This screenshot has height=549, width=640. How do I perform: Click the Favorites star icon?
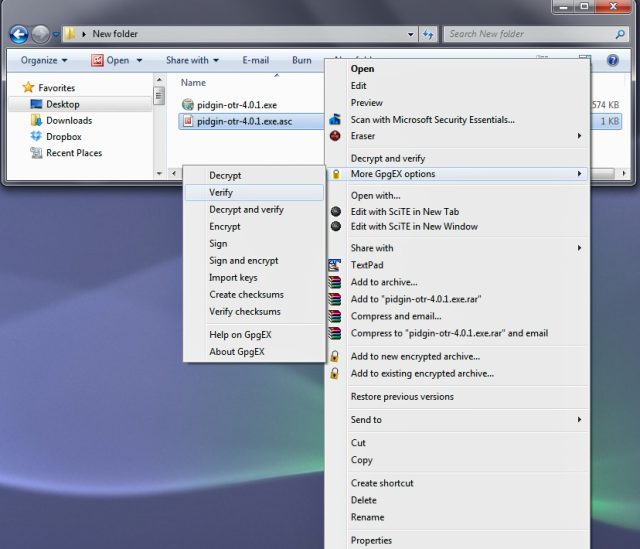tap(28, 87)
